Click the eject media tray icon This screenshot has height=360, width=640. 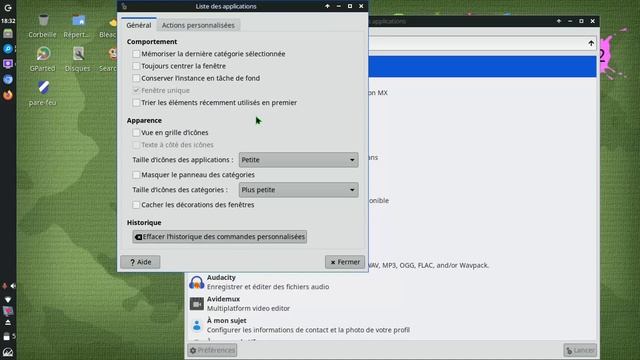8,322
